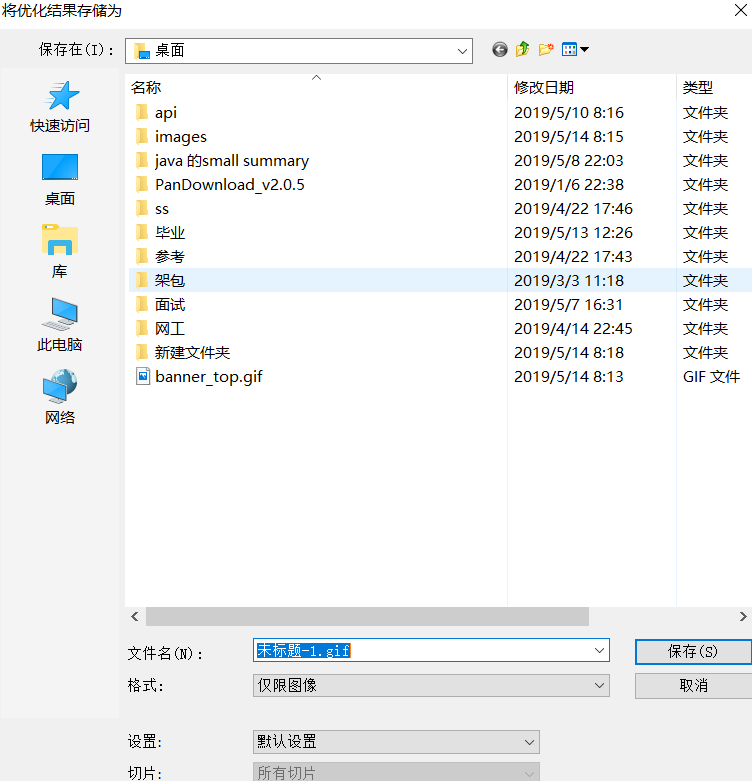
Task: Click the banner_top.gif file icon
Action: [143, 377]
